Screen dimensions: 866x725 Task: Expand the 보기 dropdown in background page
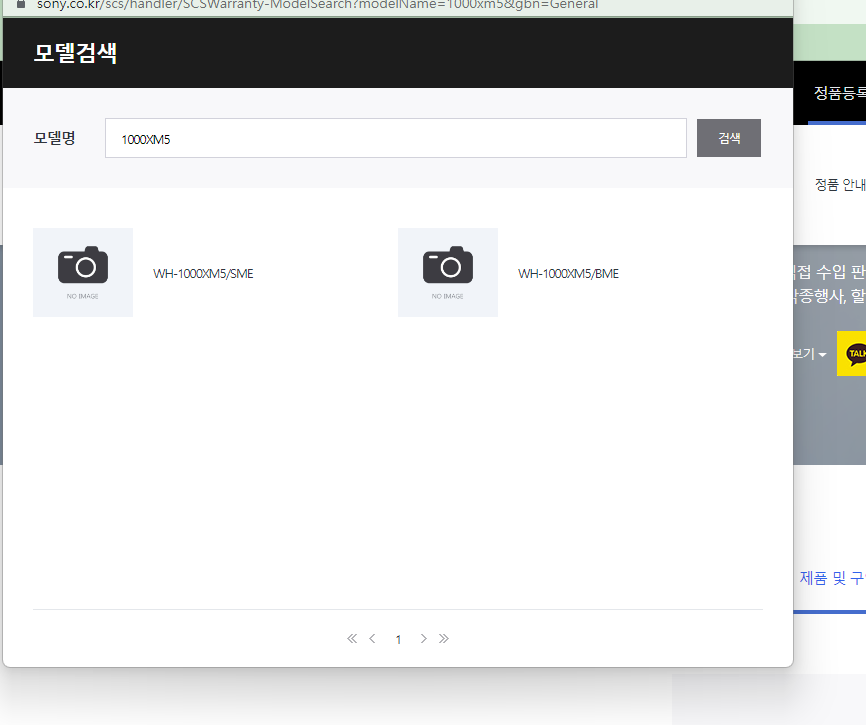click(810, 353)
